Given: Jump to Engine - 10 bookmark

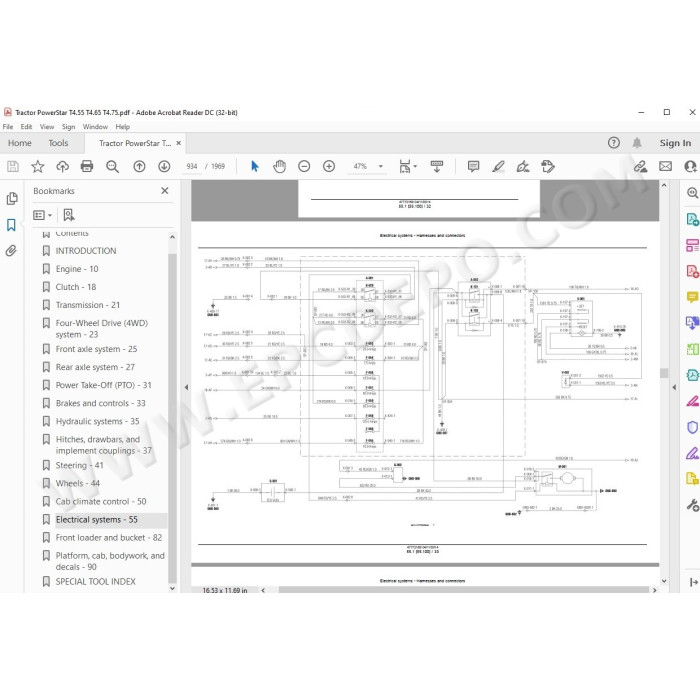Looking at the screenshot, I should coord(77,269).
